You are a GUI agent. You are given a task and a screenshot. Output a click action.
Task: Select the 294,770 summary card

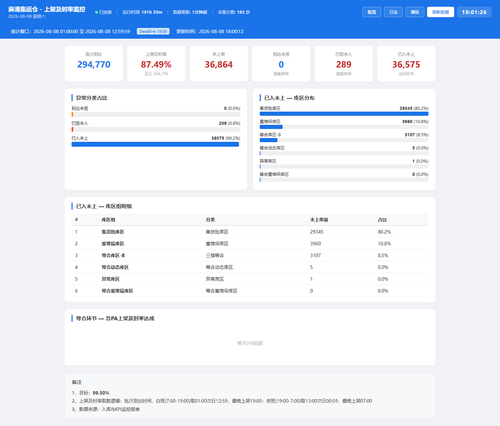[94, 64]
